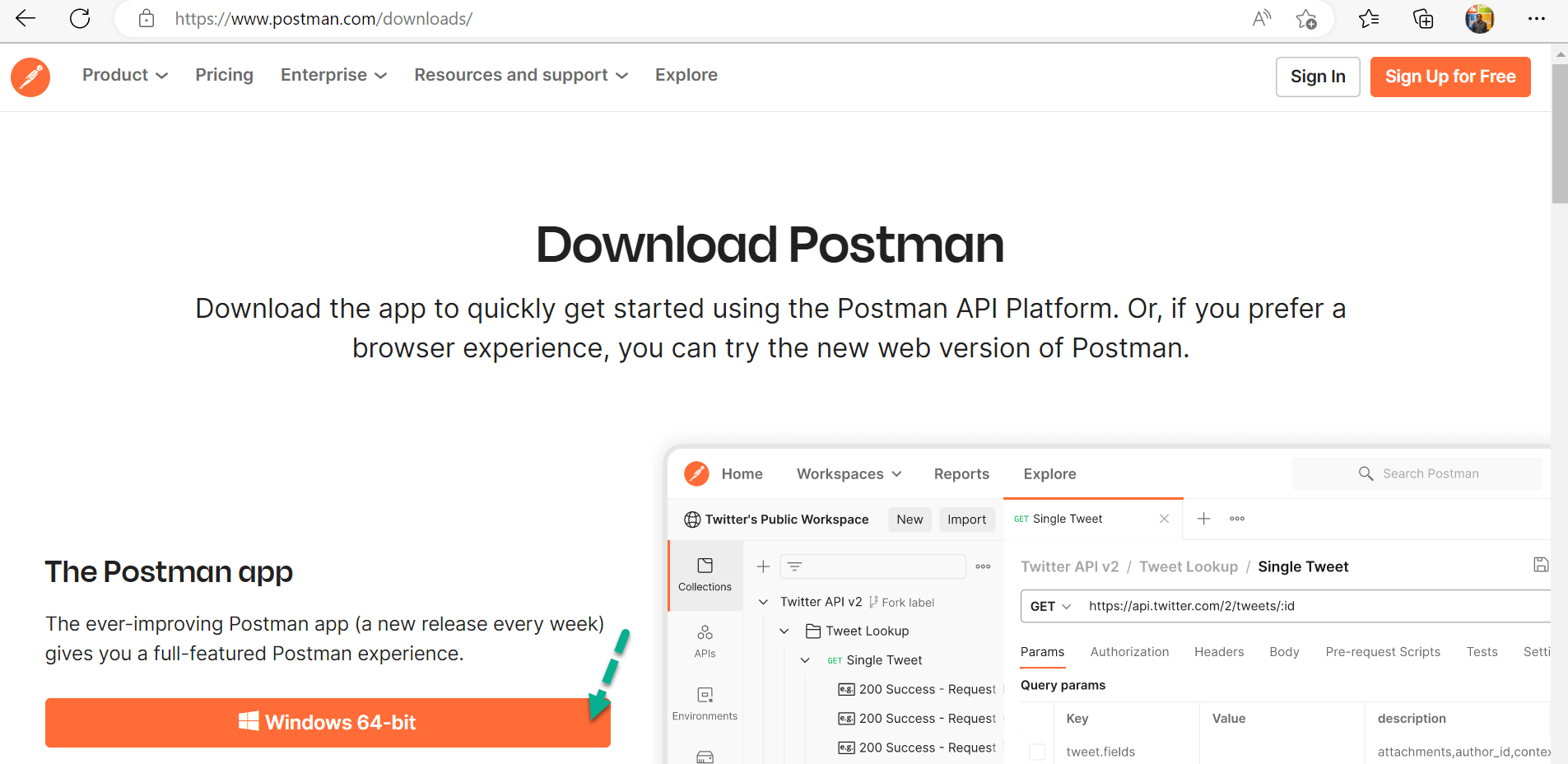Click the Tweet Lookup breadcrumb
Image resolution: width=1568 pixels, height=764 pixels.
(1188, 566)
